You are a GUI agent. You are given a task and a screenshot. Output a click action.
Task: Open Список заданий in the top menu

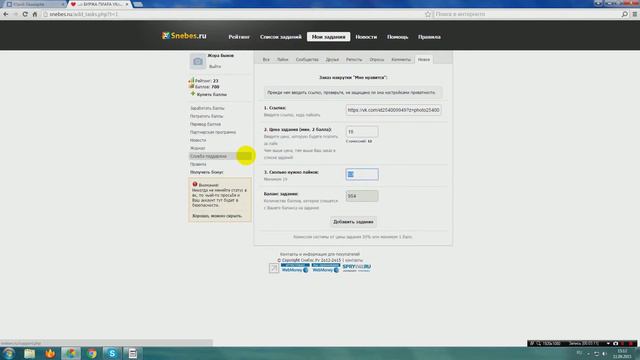[280, 37]
